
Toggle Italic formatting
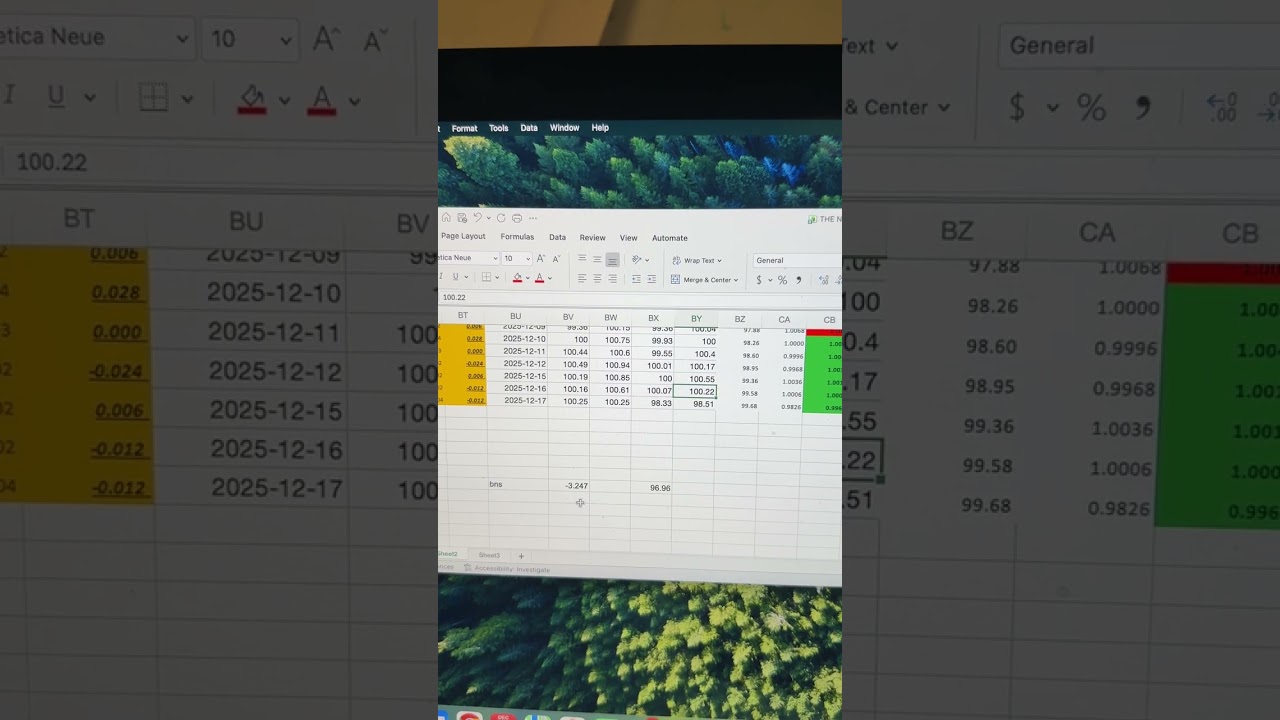click(441, 277)
